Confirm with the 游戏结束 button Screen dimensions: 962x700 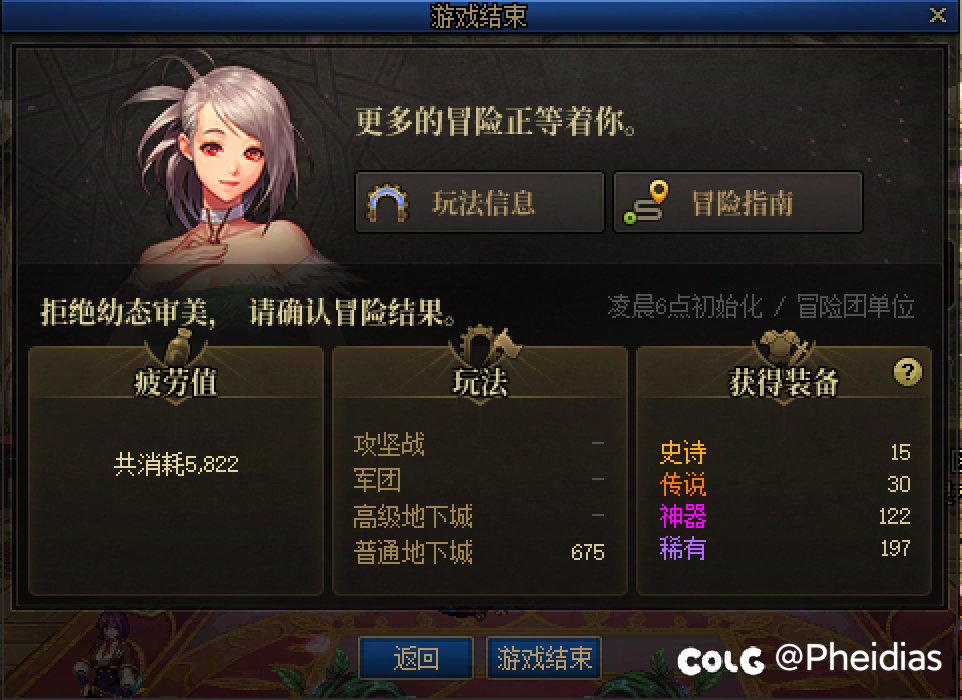pos(544,658)
